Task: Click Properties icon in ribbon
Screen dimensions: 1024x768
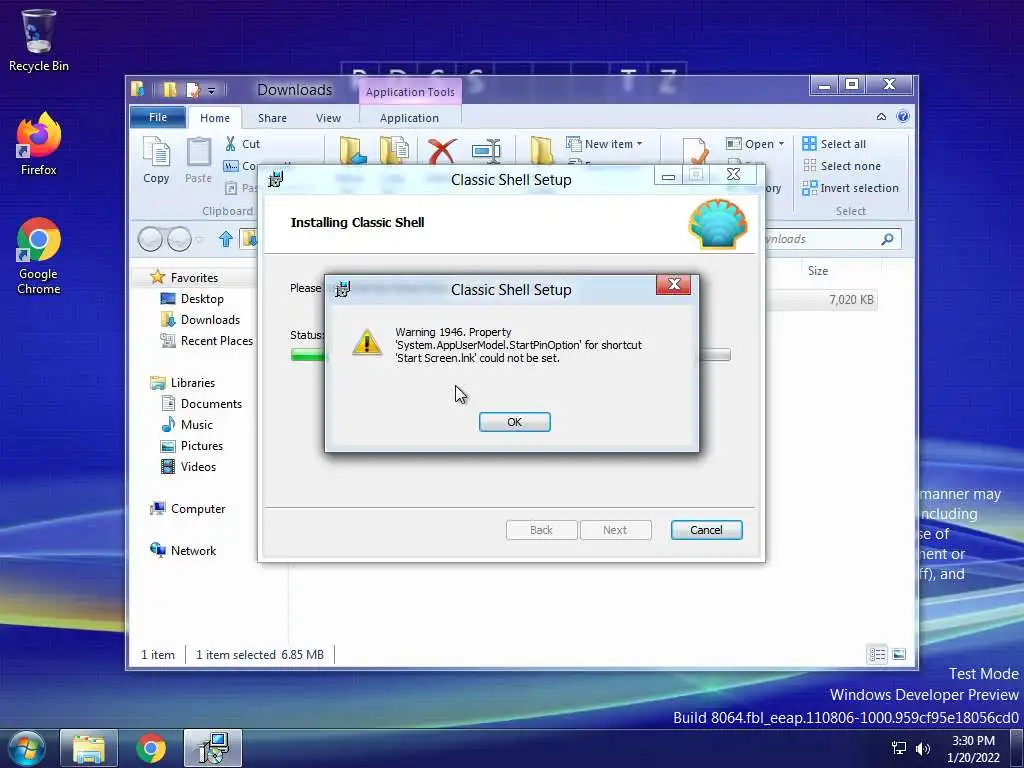Action: pyautogui.click(x=695, y=152)
